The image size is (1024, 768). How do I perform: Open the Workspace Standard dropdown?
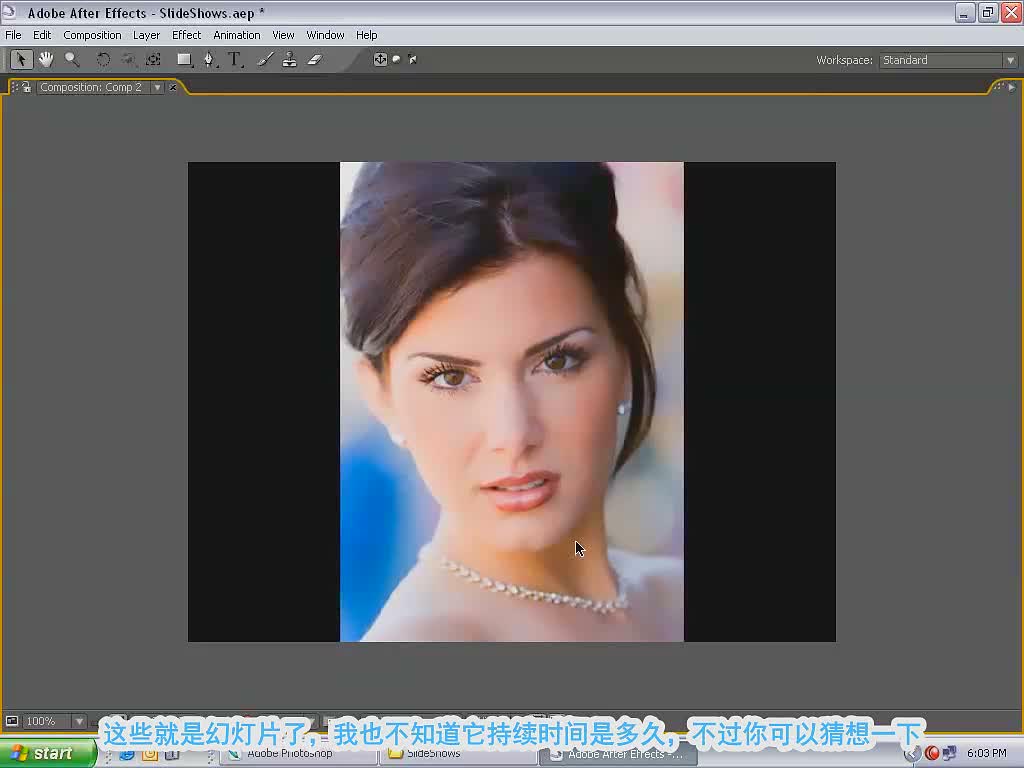coord(948,60)
